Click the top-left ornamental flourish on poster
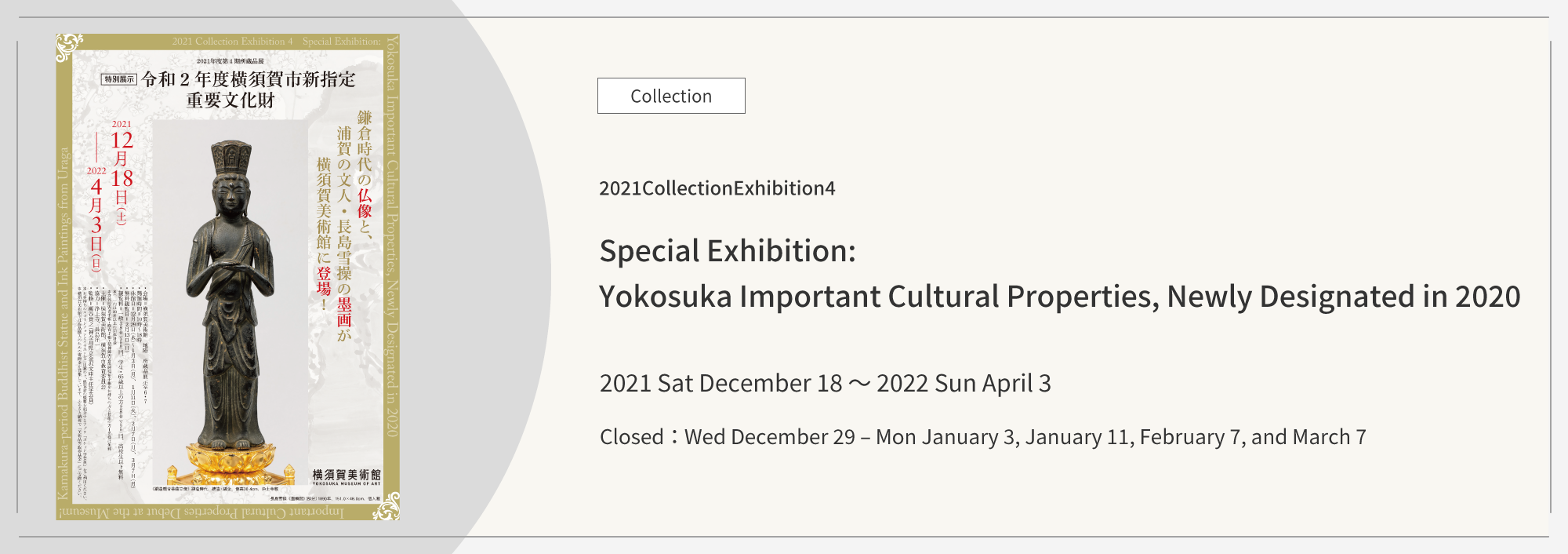 (69, 46)
